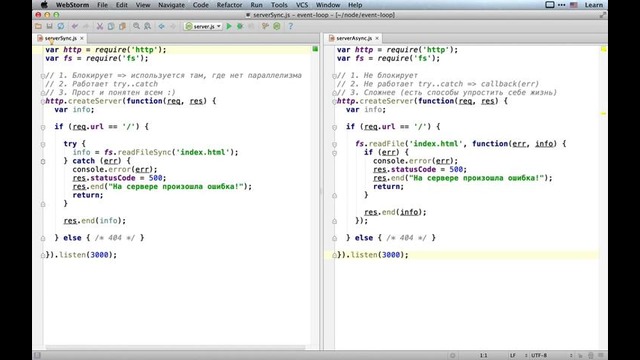The height and width of the screenshot is (360, 640).
Task: Navigate forward with the right arrow icon
Action: (173, 26)
